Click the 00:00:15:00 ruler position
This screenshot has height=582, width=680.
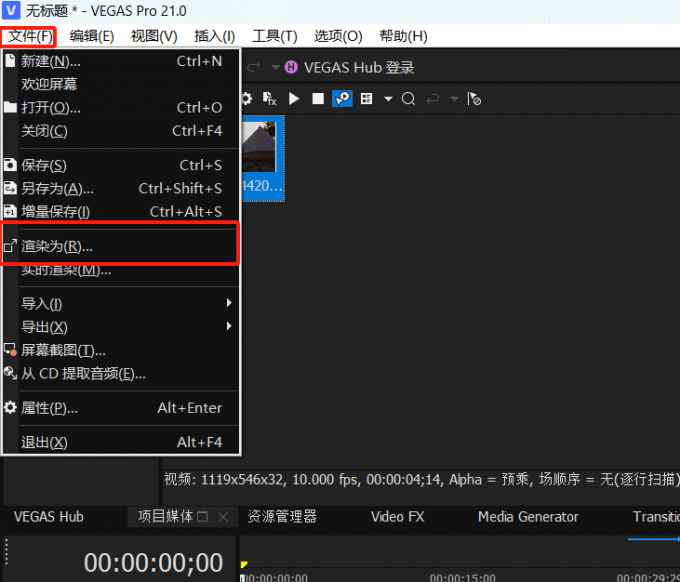pos(462,578)
